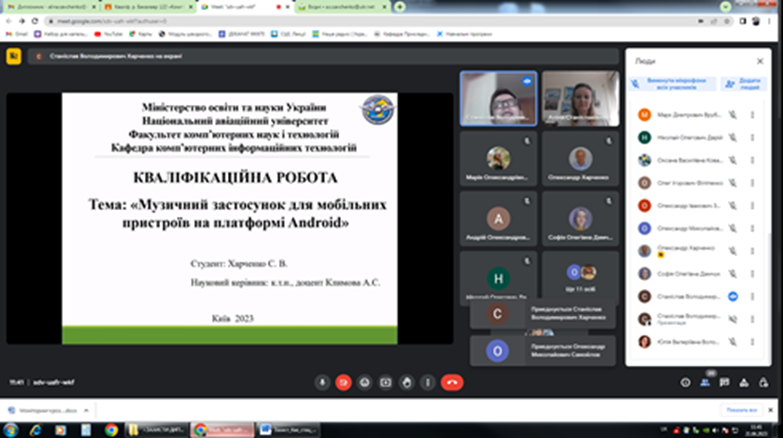Screen dimensions: 783x438
Task: Mute participant Софія Олегівна Демчук in list
Action: tap(733, 274)
